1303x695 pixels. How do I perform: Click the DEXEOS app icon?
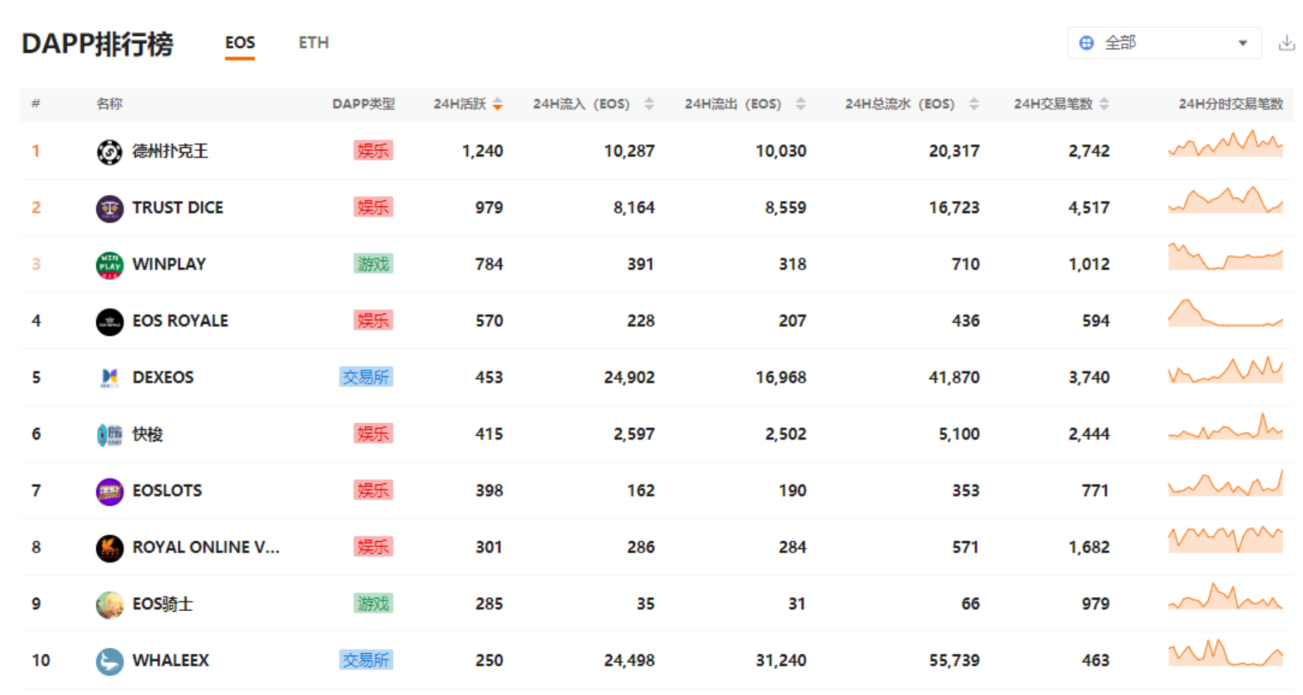point(109,378)
